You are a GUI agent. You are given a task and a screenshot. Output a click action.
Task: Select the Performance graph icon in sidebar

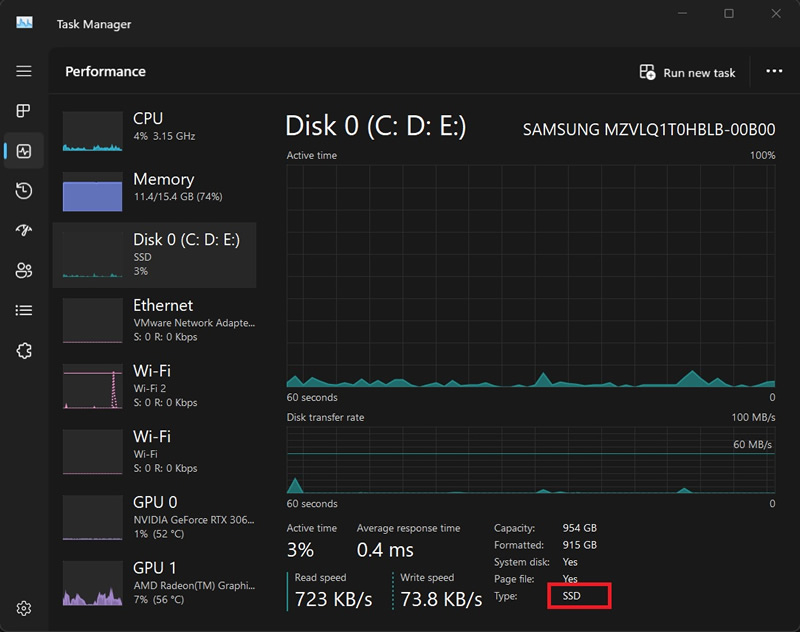[24, 151]
